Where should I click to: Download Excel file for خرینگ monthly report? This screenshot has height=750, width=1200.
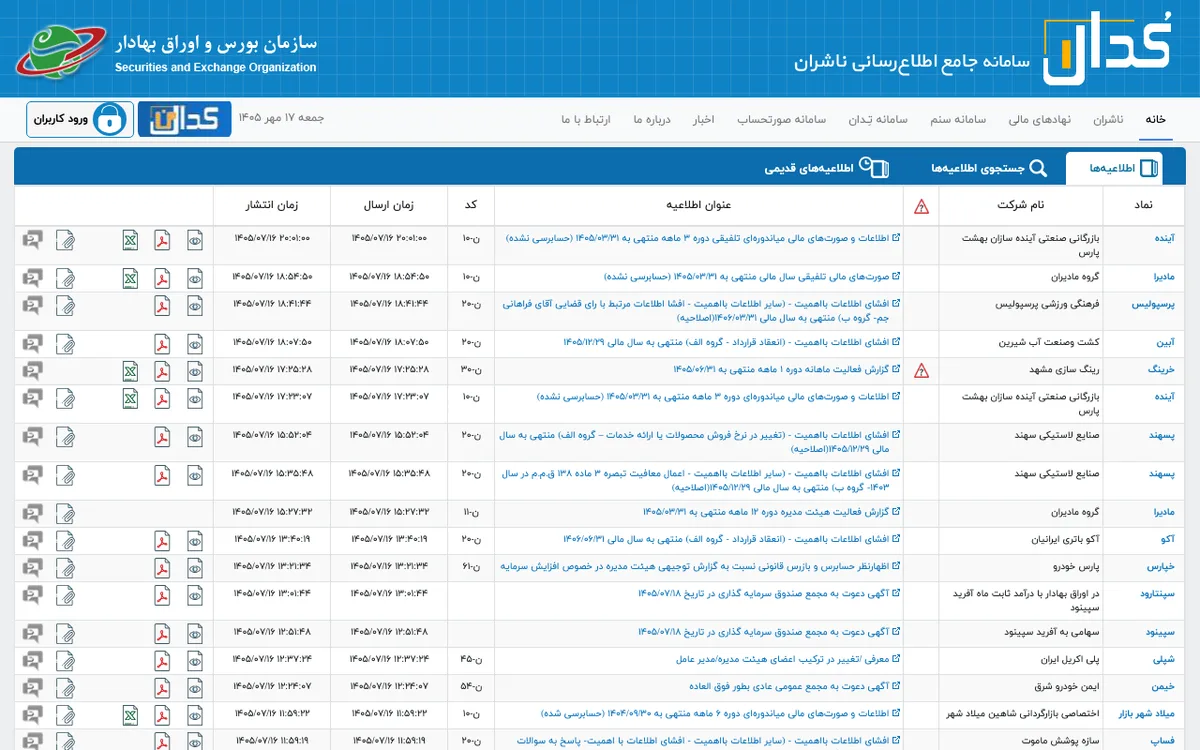[130, 371]
